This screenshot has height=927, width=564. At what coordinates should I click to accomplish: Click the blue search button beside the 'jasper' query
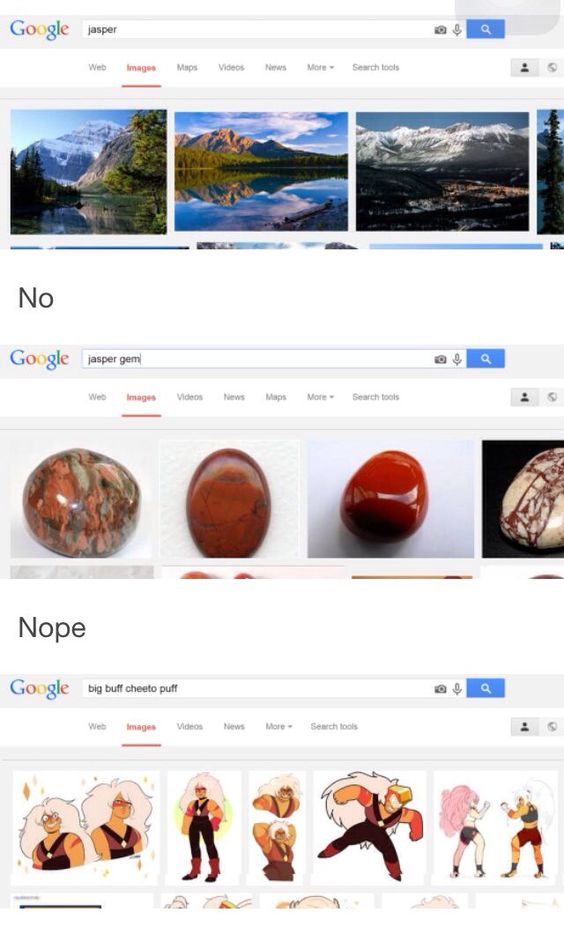pyautogui.click(x=485, y=29)
